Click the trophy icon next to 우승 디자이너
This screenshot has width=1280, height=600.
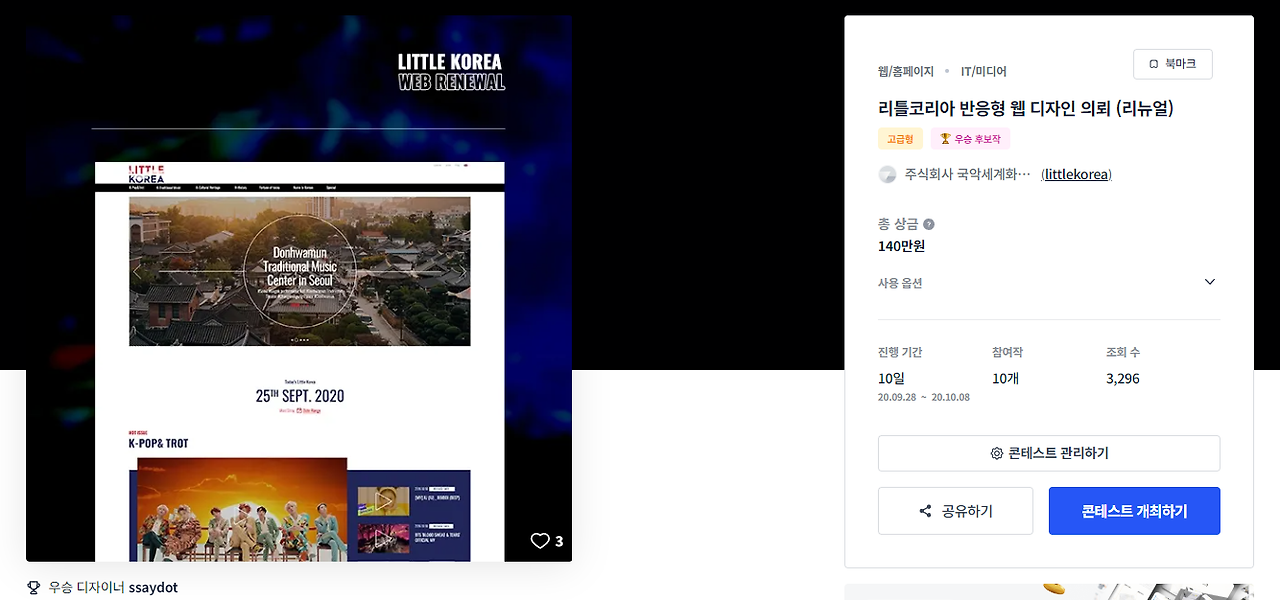[x=34, y=587]
